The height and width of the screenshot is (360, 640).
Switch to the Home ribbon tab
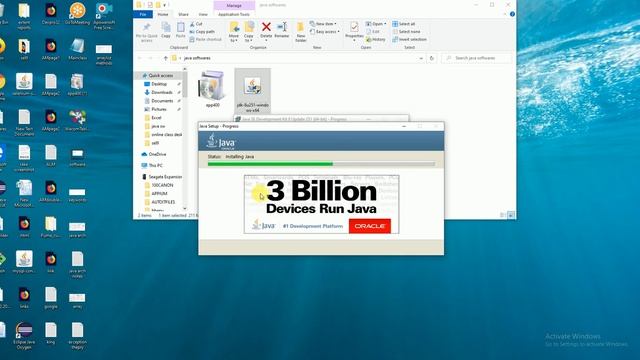[163, 14]
